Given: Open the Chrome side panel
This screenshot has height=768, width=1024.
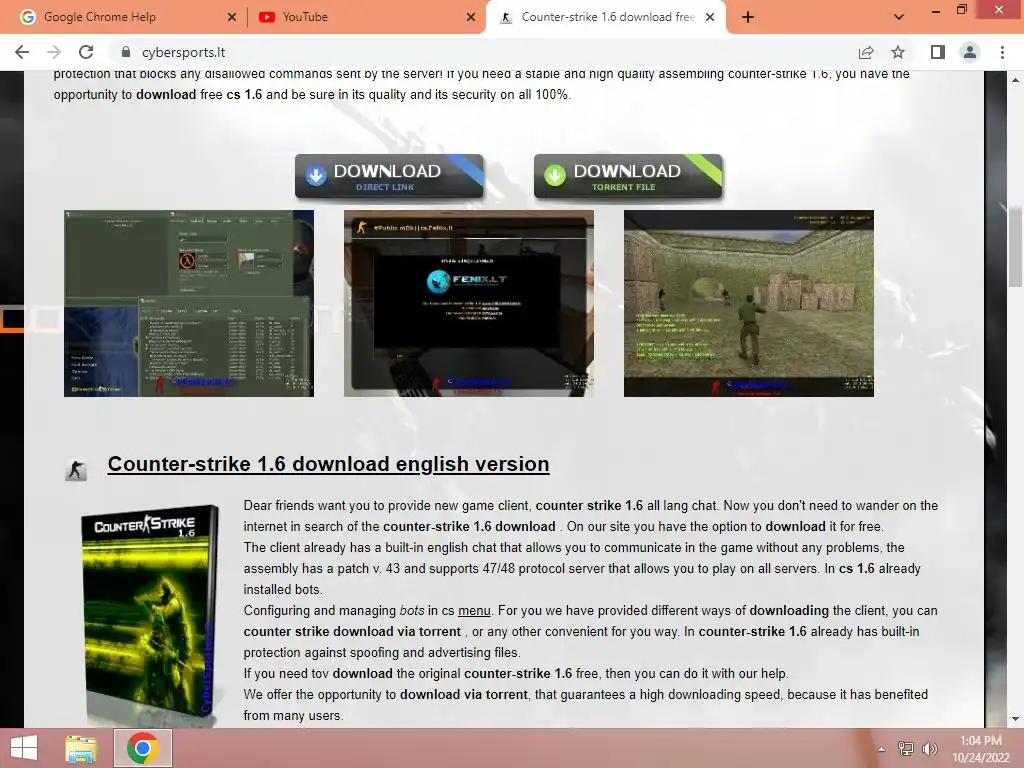Looking at the screenshot, I should click(938, 52).
